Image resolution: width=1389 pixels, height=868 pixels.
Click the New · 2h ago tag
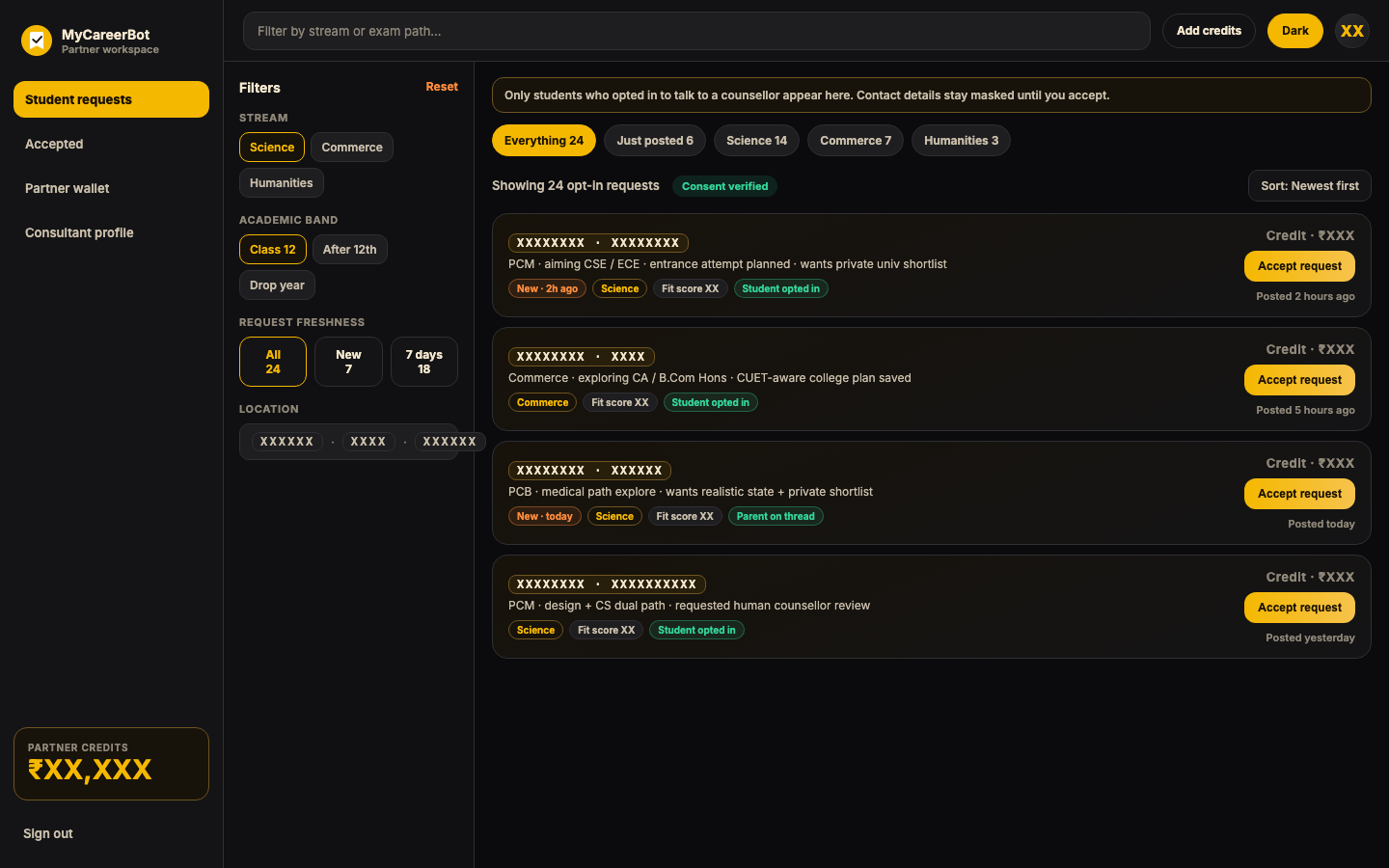coord(547,288)
